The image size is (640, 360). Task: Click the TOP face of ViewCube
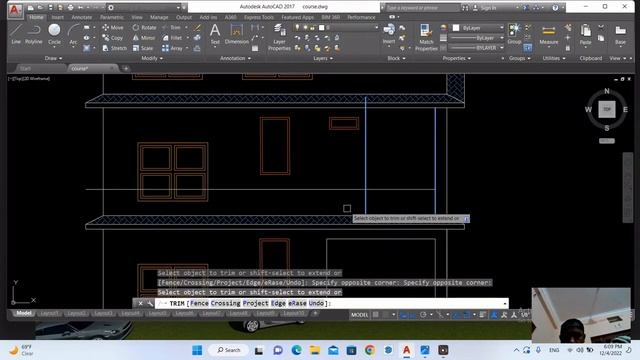pos(607,109)
